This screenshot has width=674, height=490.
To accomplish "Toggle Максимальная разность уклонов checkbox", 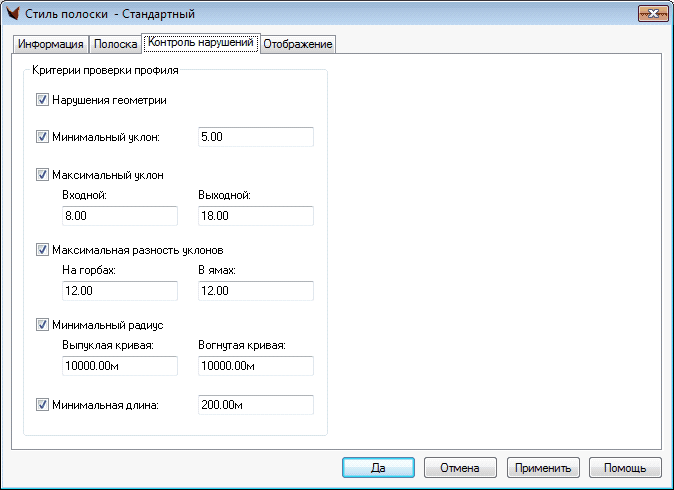I will 42,250.
